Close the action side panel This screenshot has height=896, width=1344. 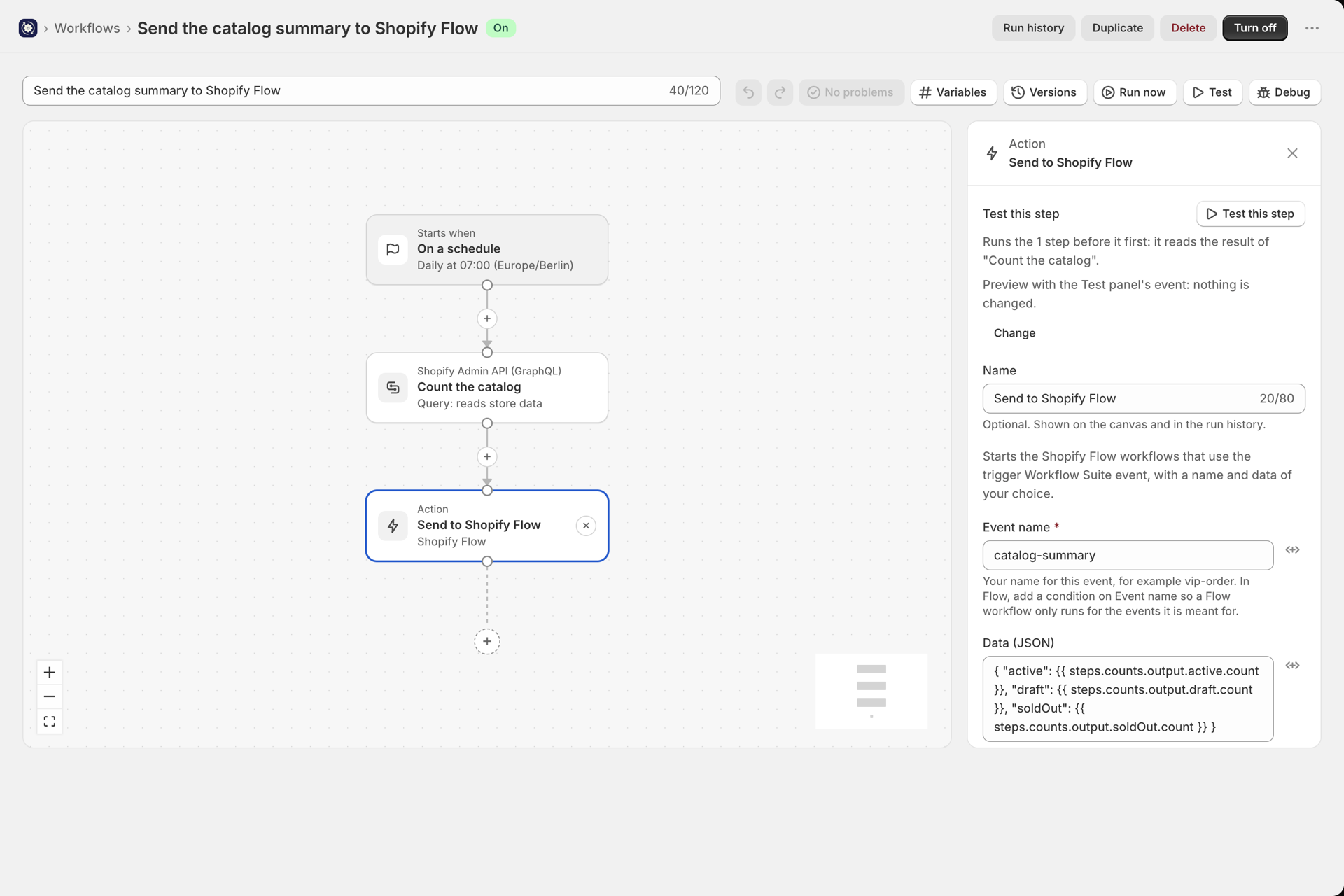pos(1292,153)
